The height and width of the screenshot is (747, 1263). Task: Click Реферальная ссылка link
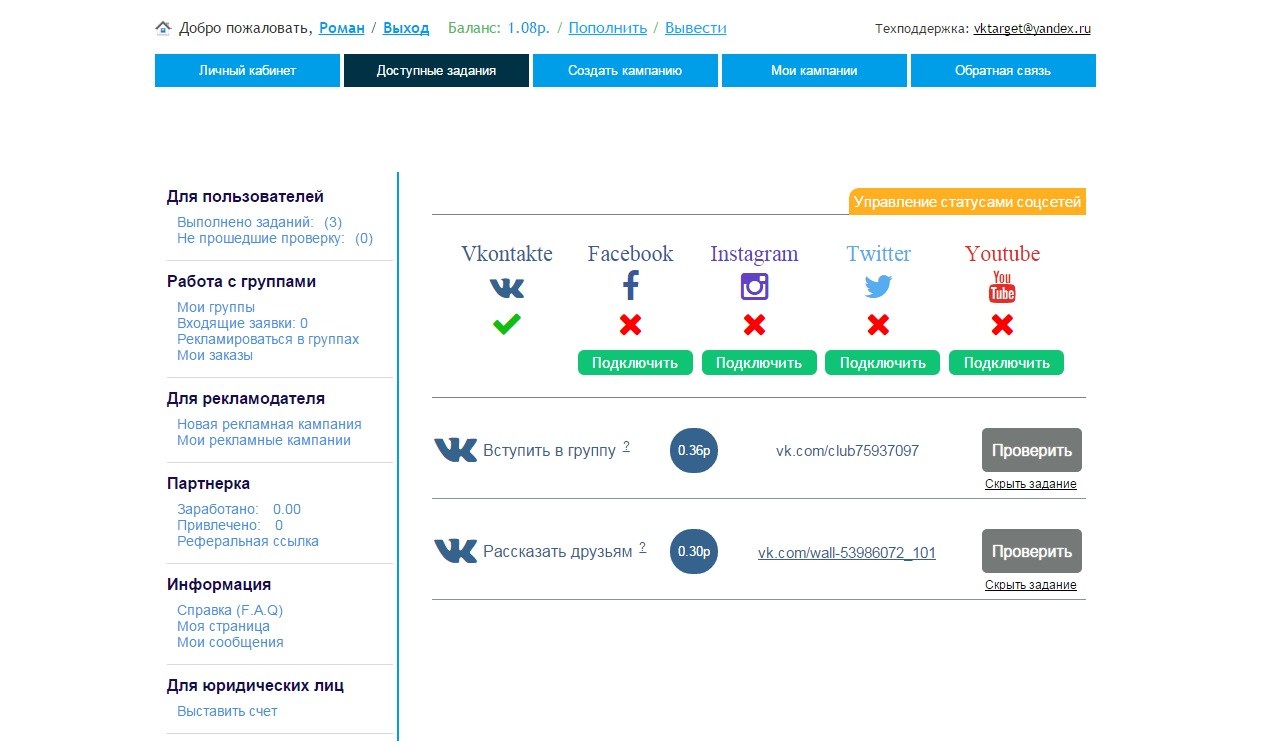coord(248,541)
